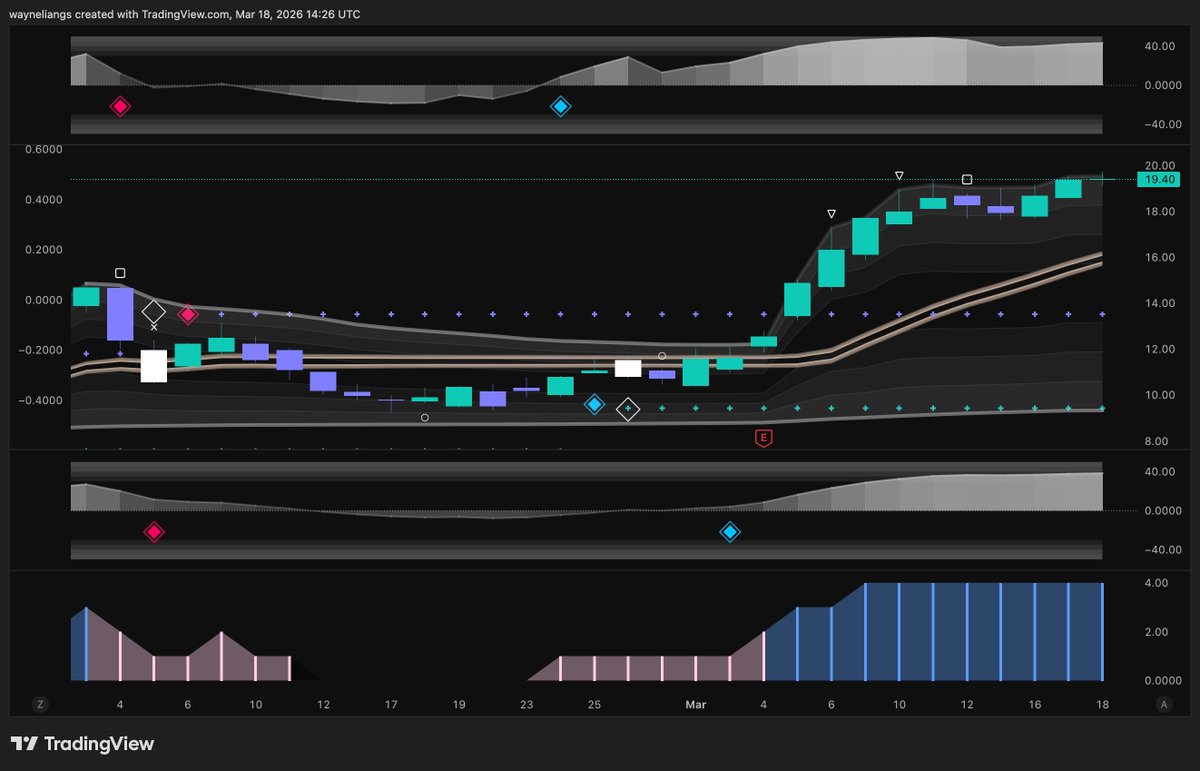
Task: Select the last teal candle at the 19.40 line
Action: (x=1103, y=179)
